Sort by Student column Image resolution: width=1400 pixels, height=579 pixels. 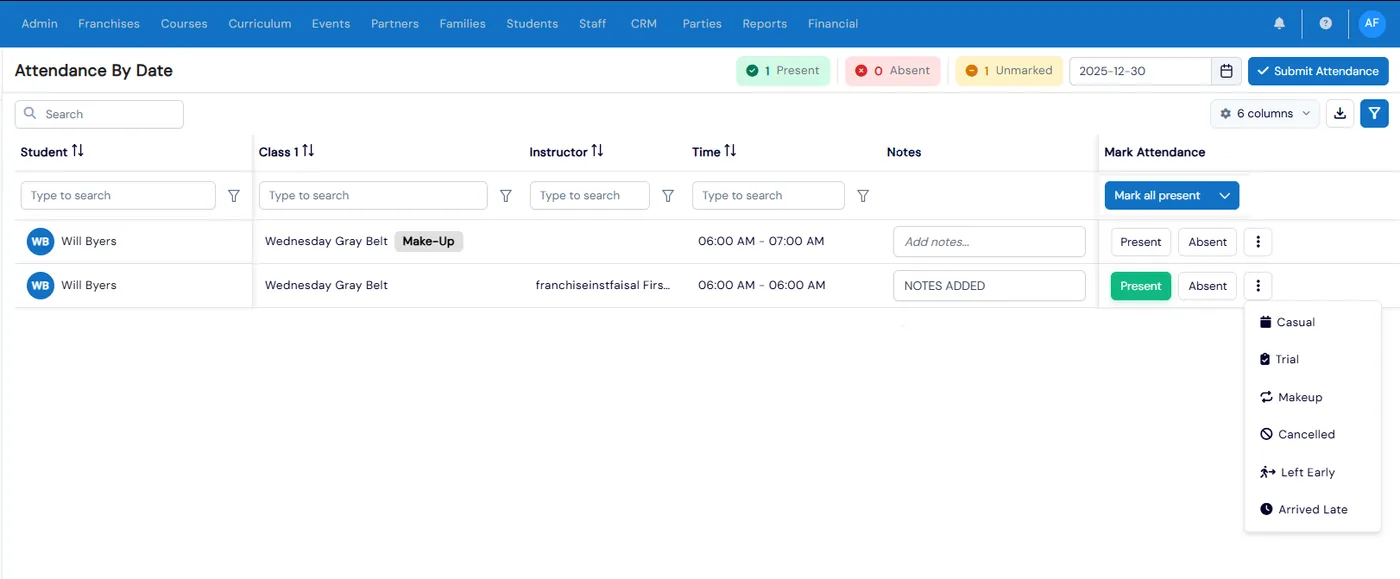[78, 151]
